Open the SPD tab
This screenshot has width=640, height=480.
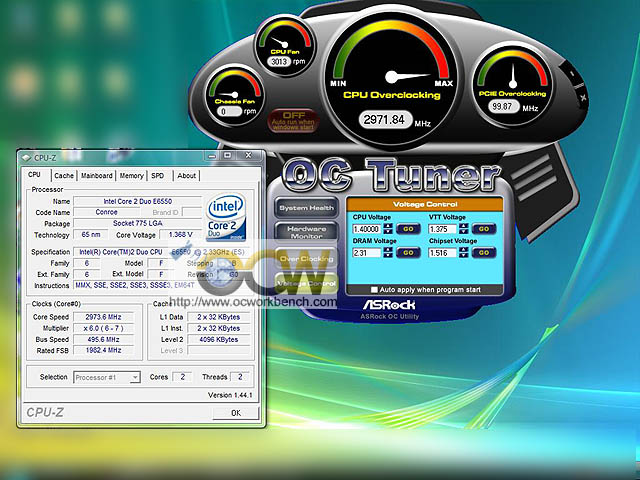[158, 176]
